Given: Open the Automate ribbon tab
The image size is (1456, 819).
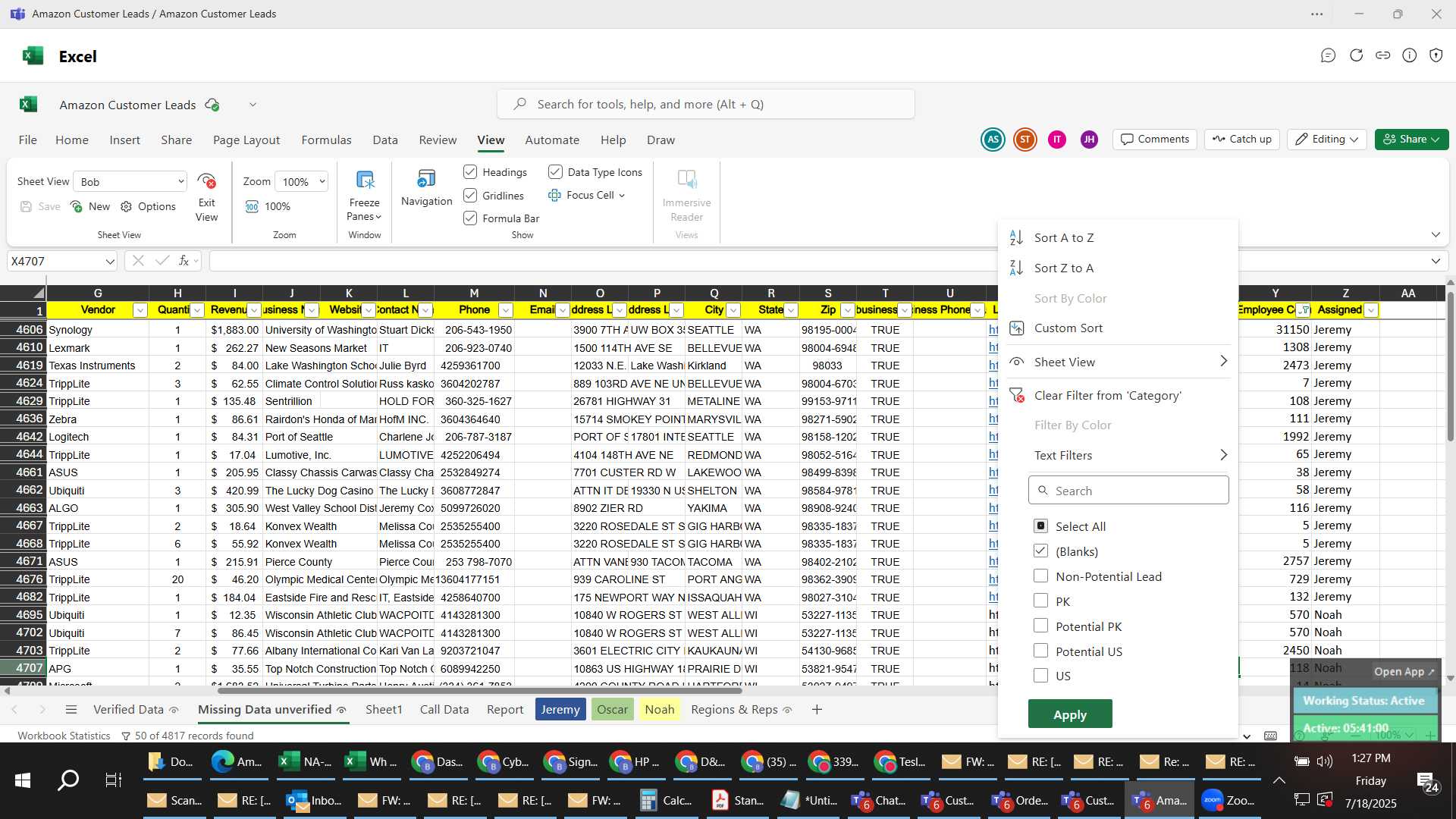Looking at the screenshot, I should 552,140.
